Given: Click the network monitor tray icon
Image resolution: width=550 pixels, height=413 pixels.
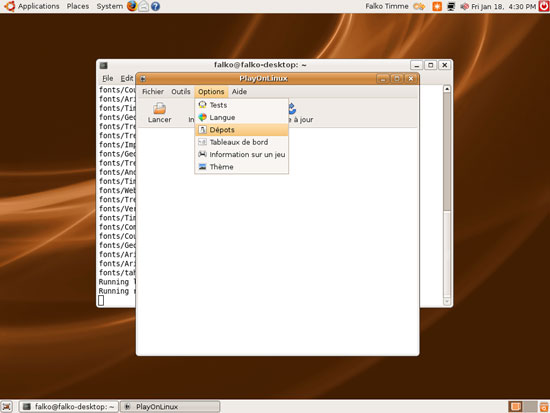Looking at the screenshot, I should [451, 6].
